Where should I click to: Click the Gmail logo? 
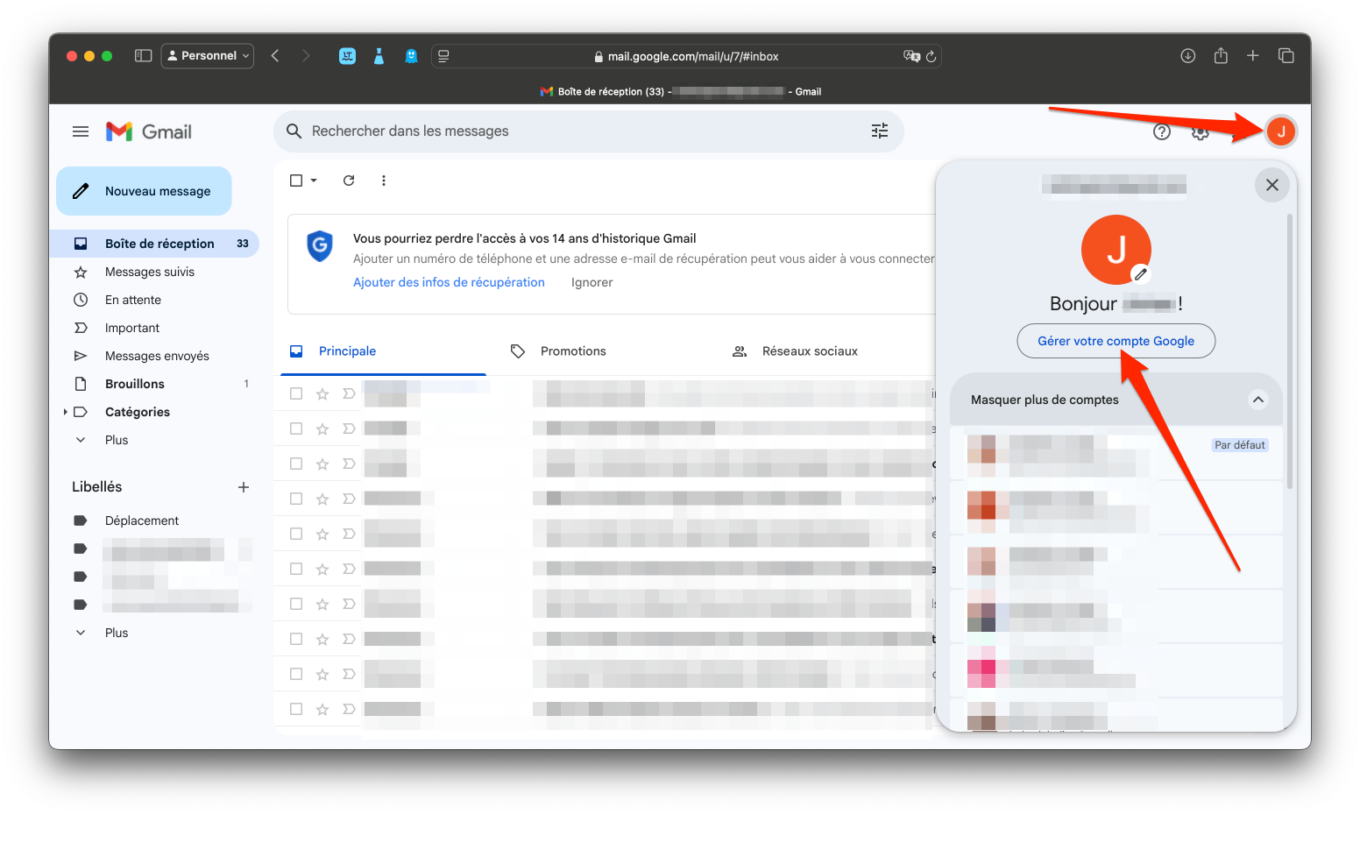pos(149,131)
